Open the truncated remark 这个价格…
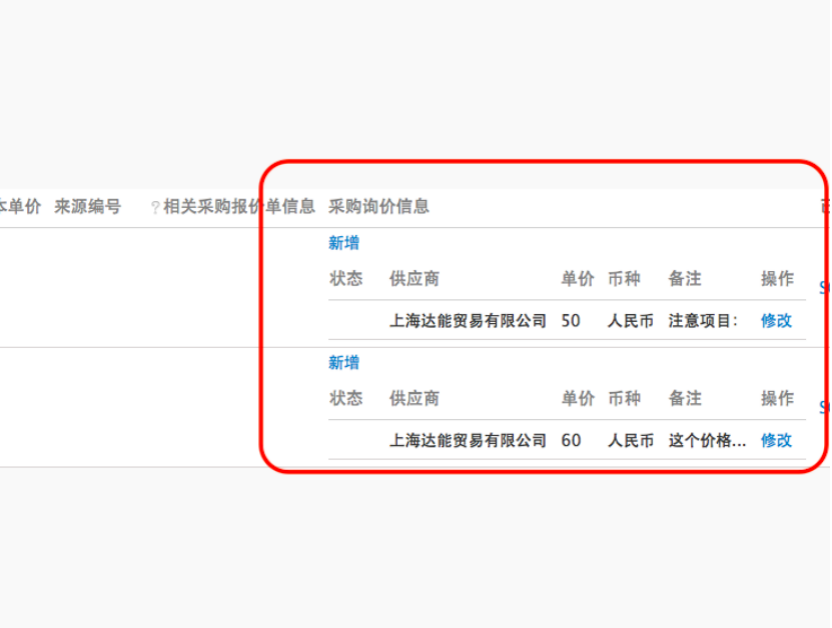This screenshot has width=832, height=628. tap(707, 440)
